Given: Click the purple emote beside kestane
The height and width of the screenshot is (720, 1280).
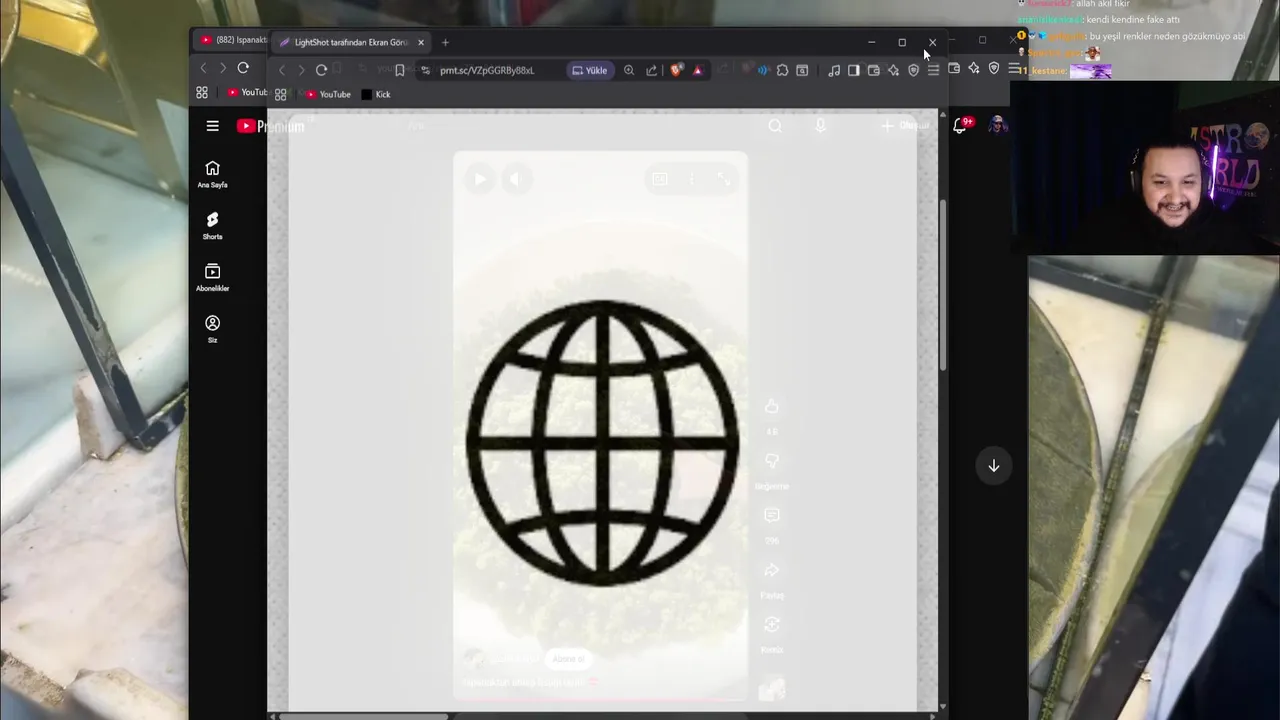Looking at the screenshot, I should [x=1090, y=71].
